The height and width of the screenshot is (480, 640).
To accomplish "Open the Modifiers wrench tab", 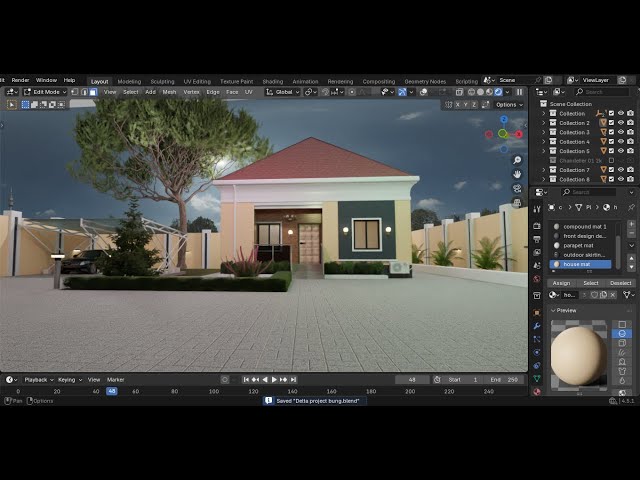I will (x=537, y=326).
